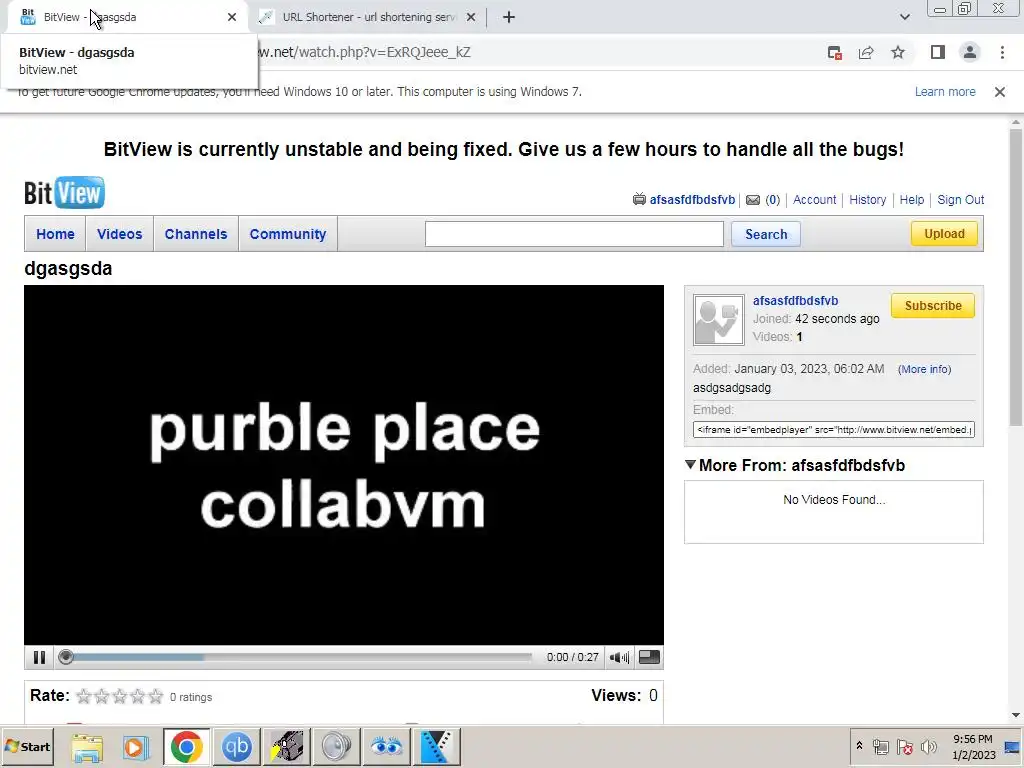Open the film camera taskbar app
Screen dimensions: 1024x768
click(287, 747)
